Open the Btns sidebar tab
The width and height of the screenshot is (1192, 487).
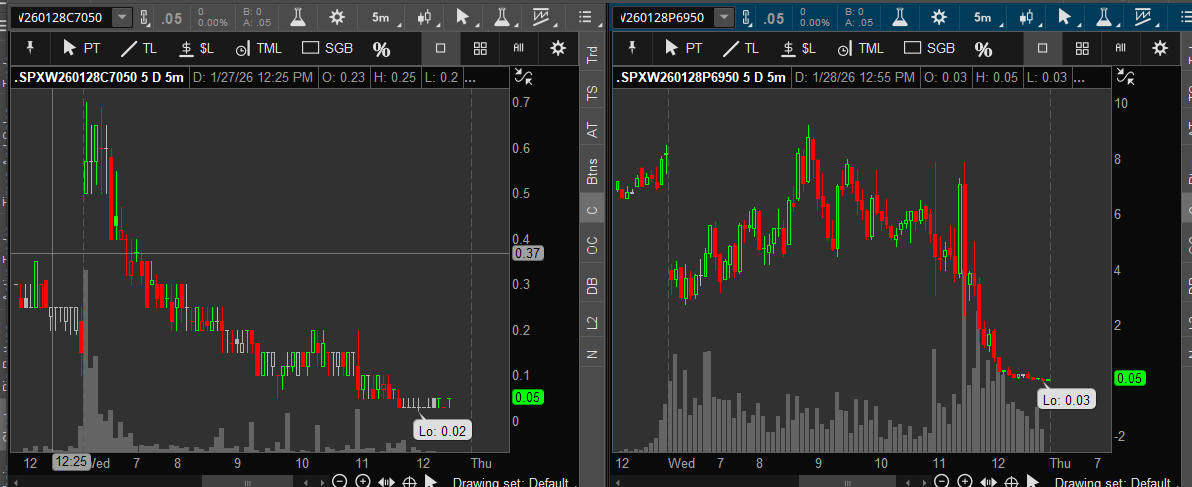coord(592,171)
